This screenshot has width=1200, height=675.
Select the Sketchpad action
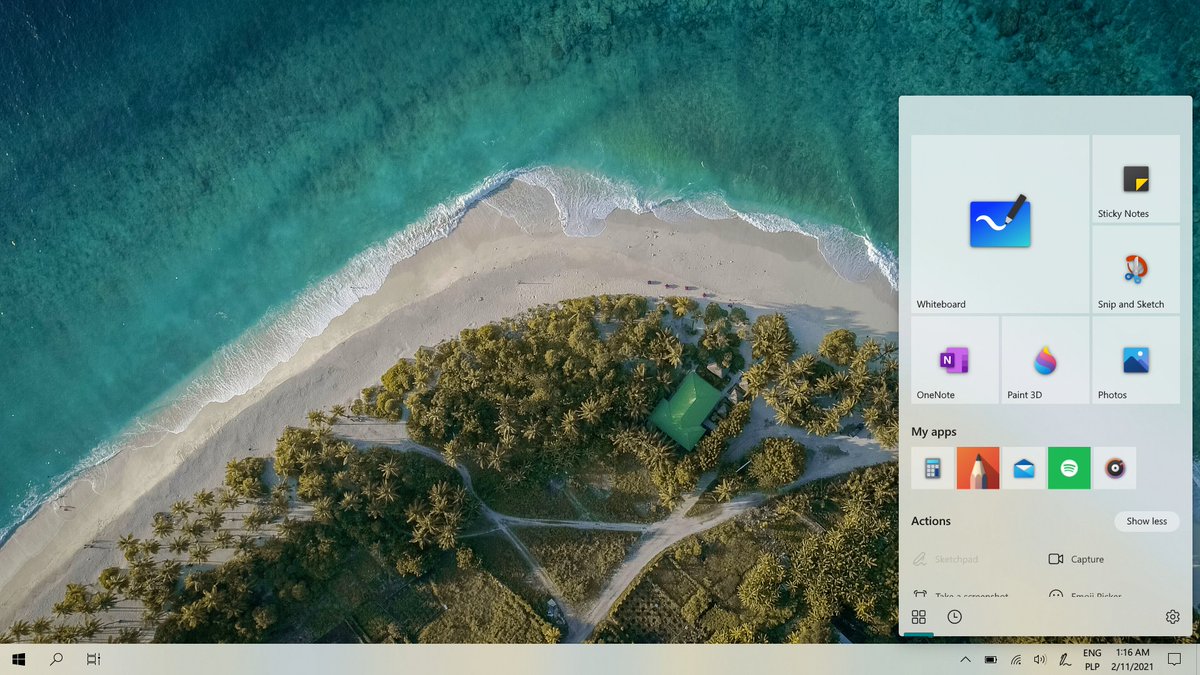(x=945, y=559)
